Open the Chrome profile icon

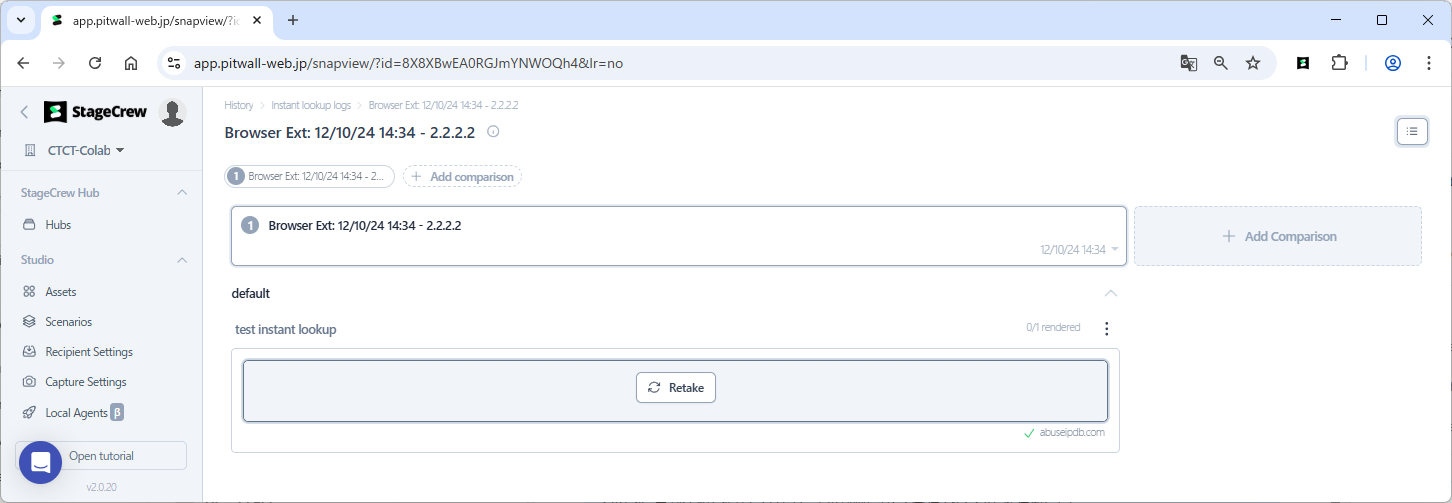[1392, 63]
